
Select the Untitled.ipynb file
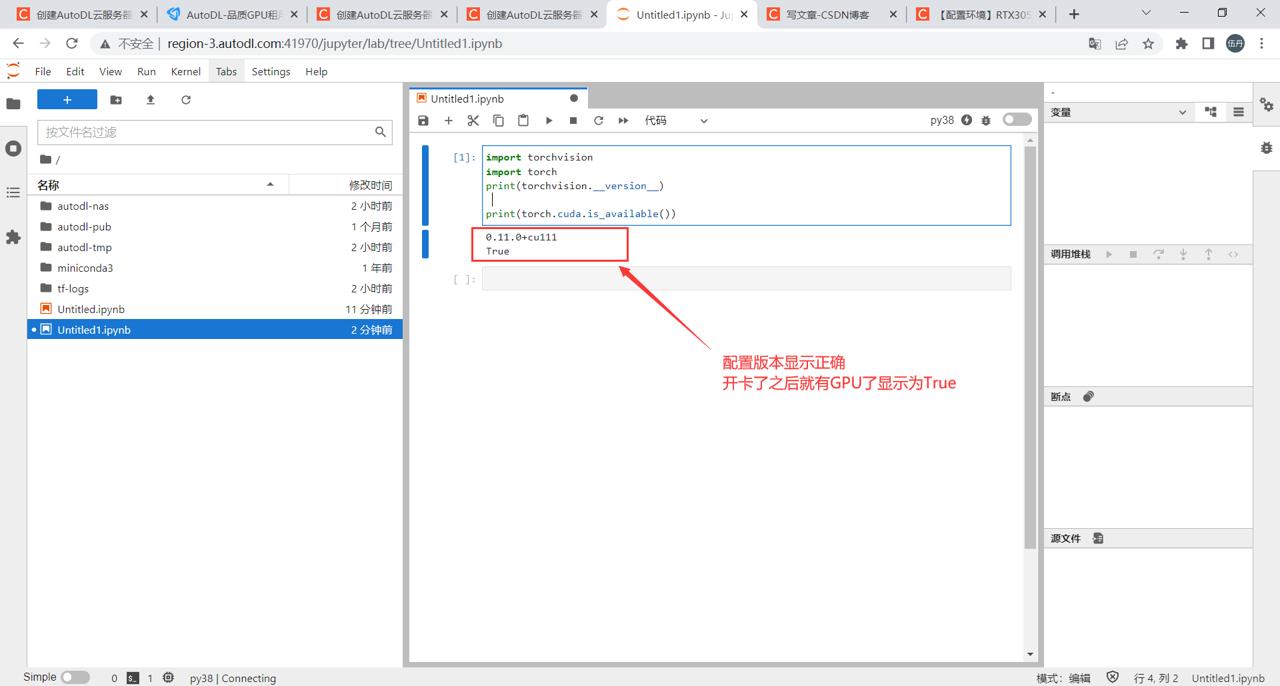[x=215, y=309]
